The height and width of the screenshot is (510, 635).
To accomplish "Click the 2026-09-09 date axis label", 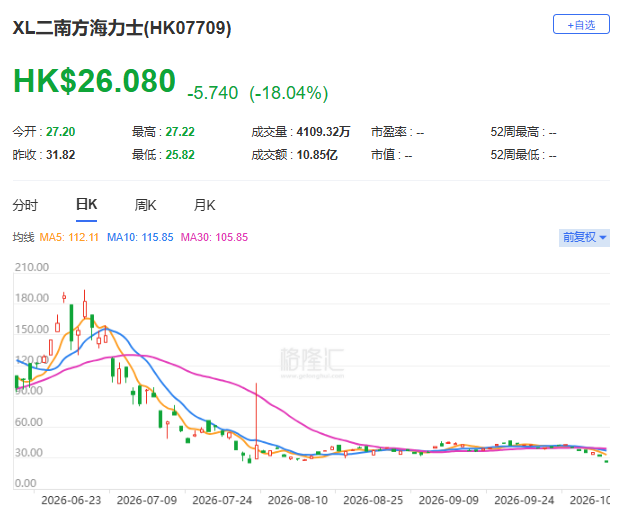I will 449,500.
